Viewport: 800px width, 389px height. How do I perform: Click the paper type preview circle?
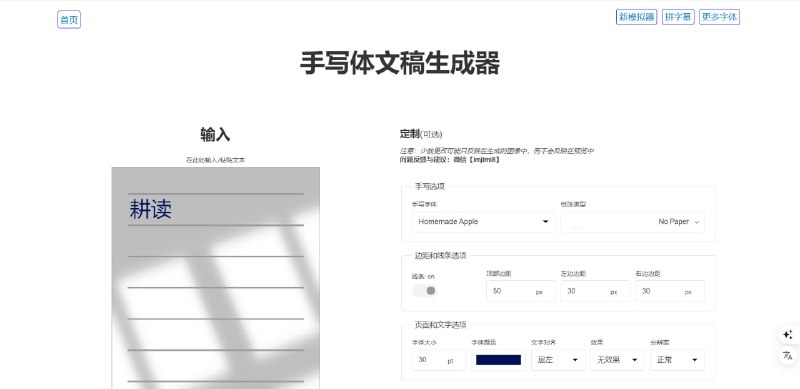577,222
